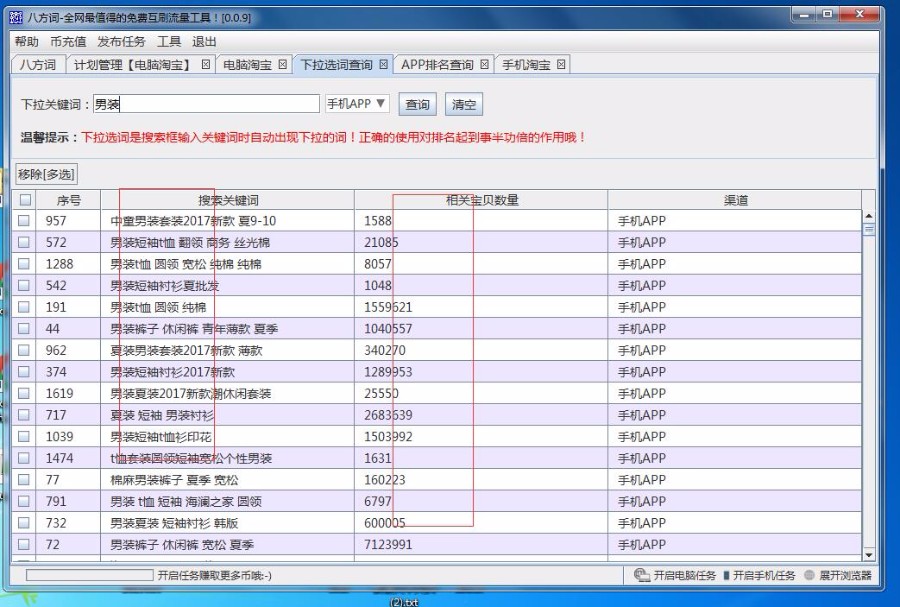Click the 移除[多选] button

46,174
